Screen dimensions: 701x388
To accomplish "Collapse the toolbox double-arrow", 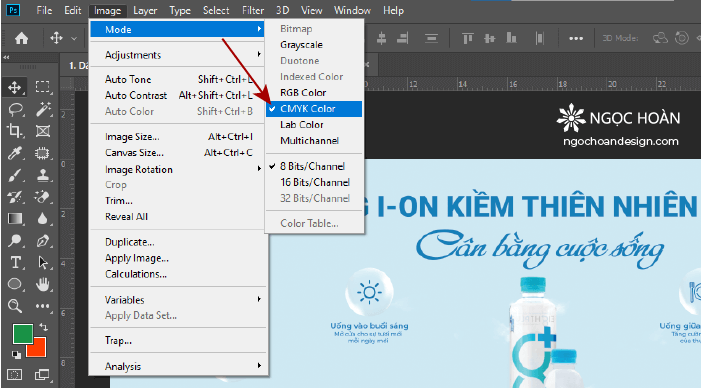I will point(6,57).
